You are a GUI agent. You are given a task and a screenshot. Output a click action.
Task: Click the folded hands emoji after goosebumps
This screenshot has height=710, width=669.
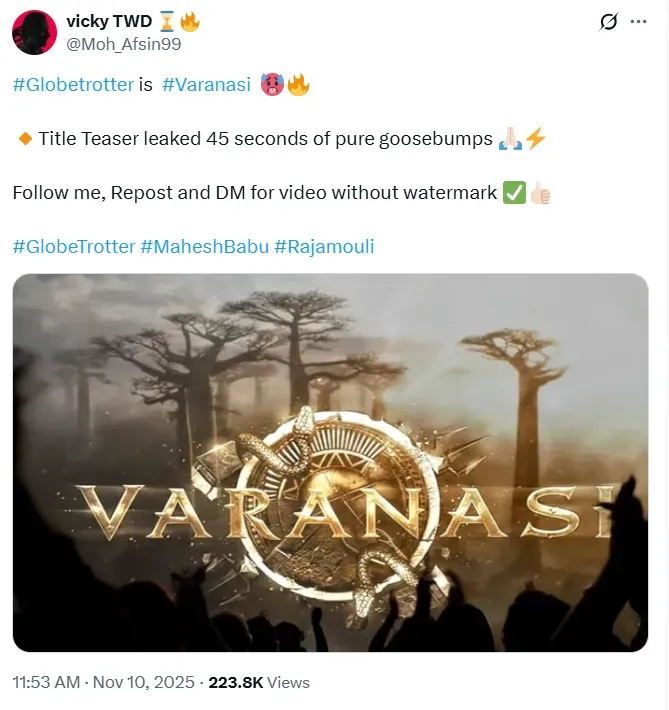(x=509, y=139)
